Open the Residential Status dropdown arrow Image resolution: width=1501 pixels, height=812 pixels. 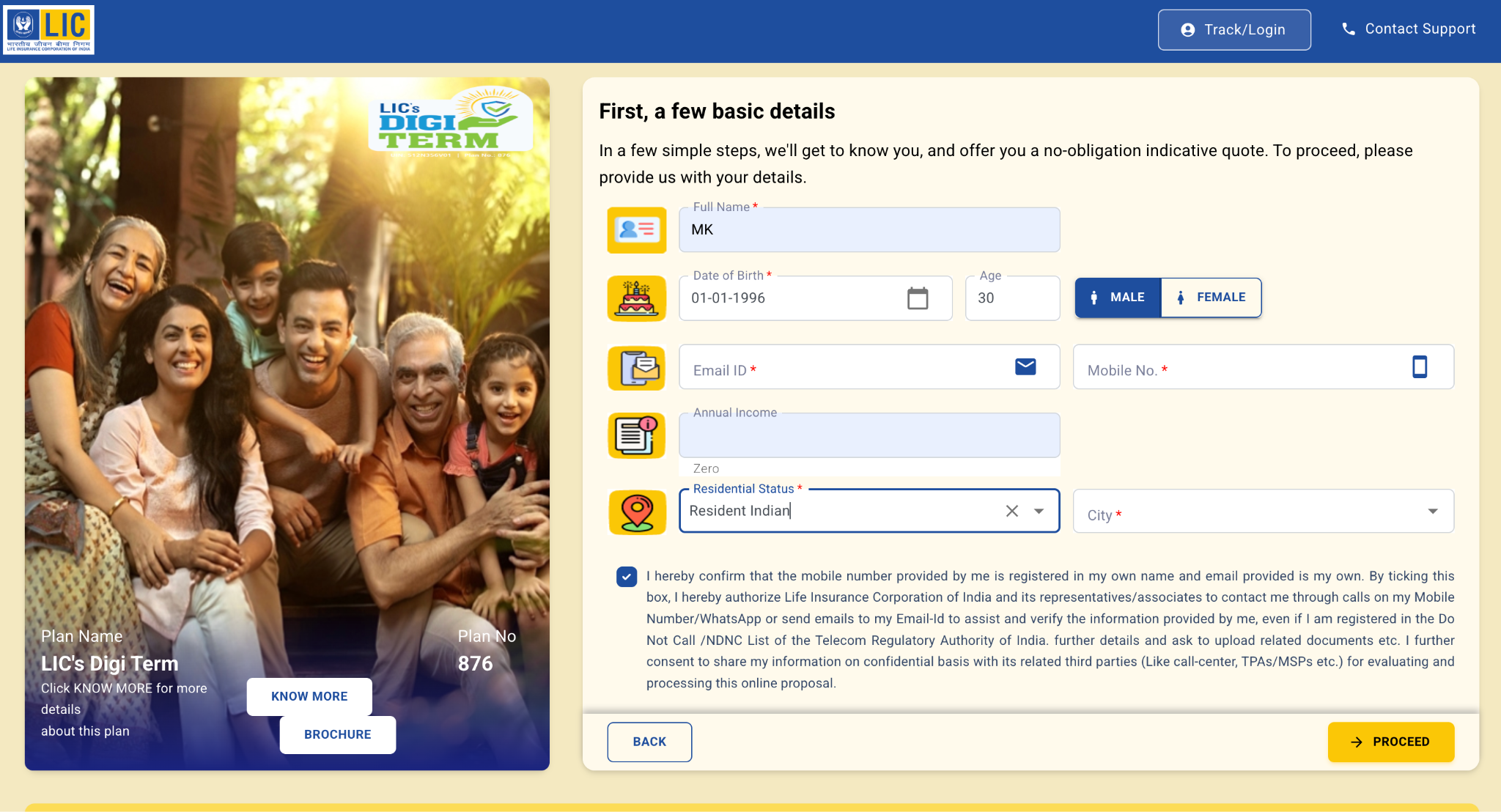pyautogui.click(x=1039, y=511)
